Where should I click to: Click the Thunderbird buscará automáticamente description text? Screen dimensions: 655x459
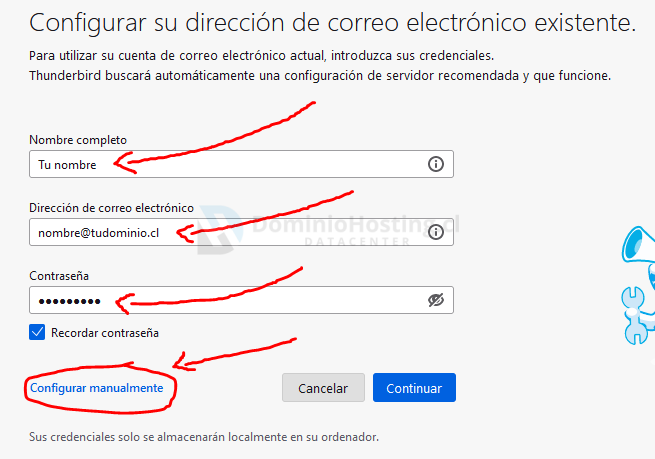pos(319,76)
